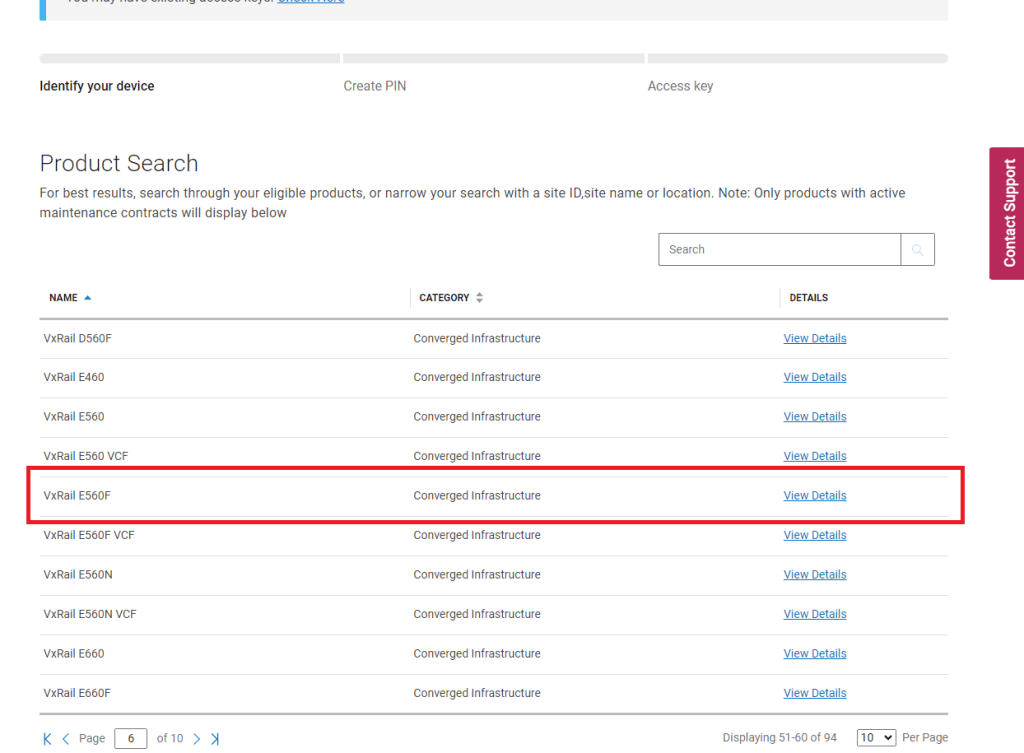
Task: Click the page number input box
Action: click(x=131, y=739)
